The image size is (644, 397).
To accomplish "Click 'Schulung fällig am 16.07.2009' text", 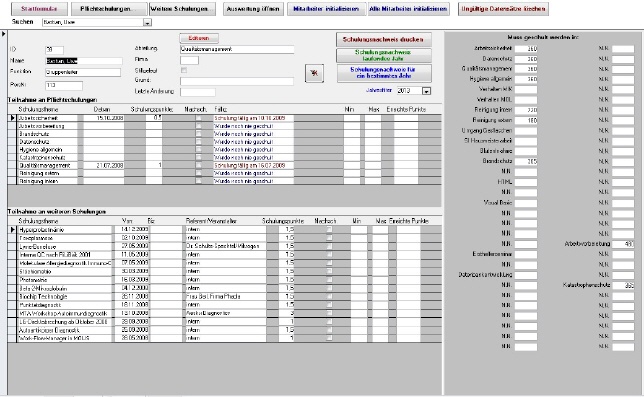I will [249, 165].
